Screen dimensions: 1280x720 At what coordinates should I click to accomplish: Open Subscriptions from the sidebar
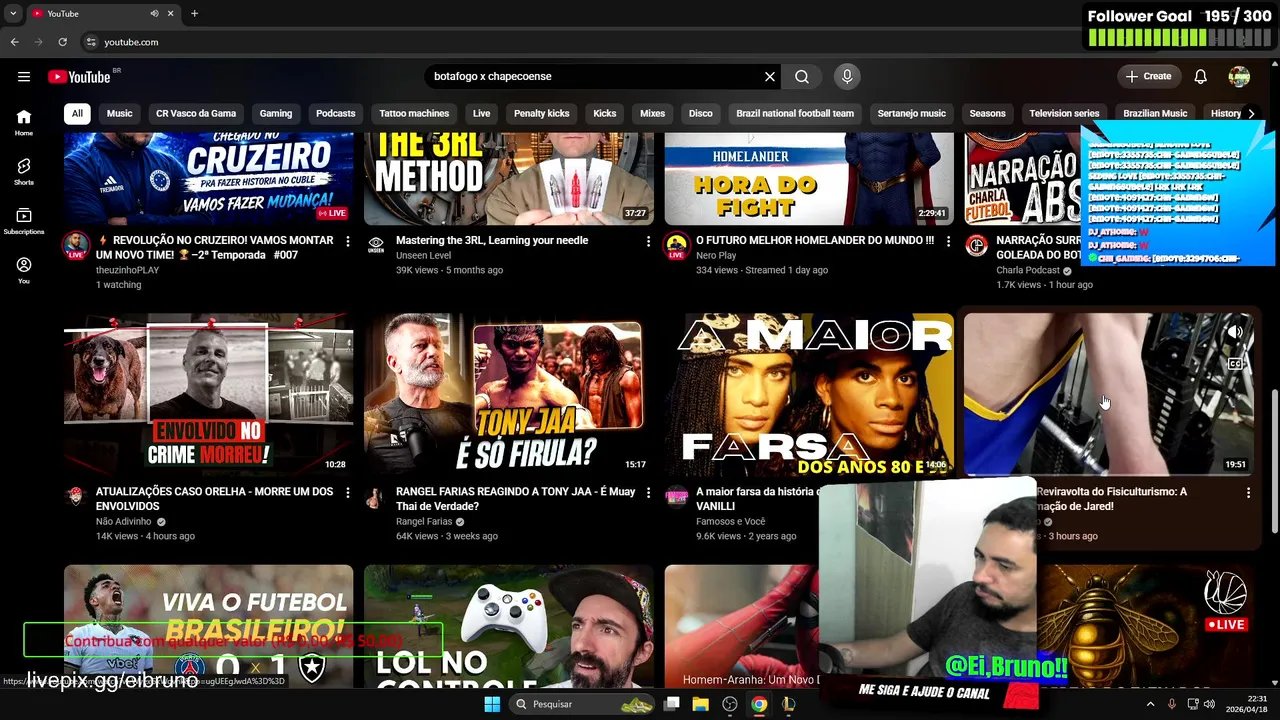point(24,221)
